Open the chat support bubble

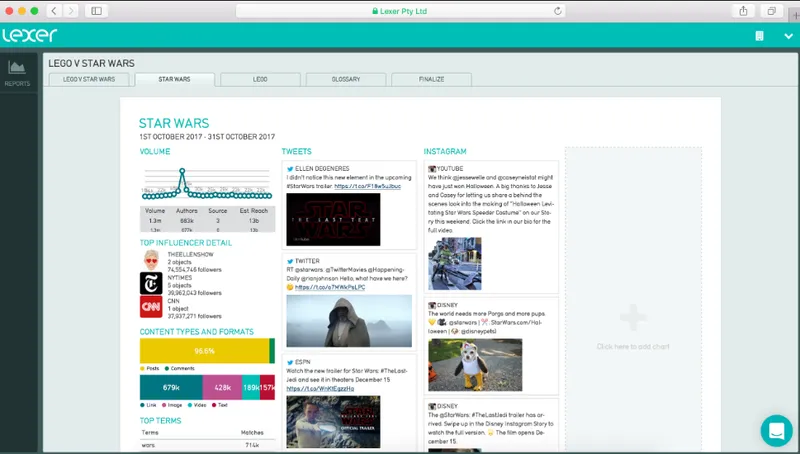(x=776, y=431)
